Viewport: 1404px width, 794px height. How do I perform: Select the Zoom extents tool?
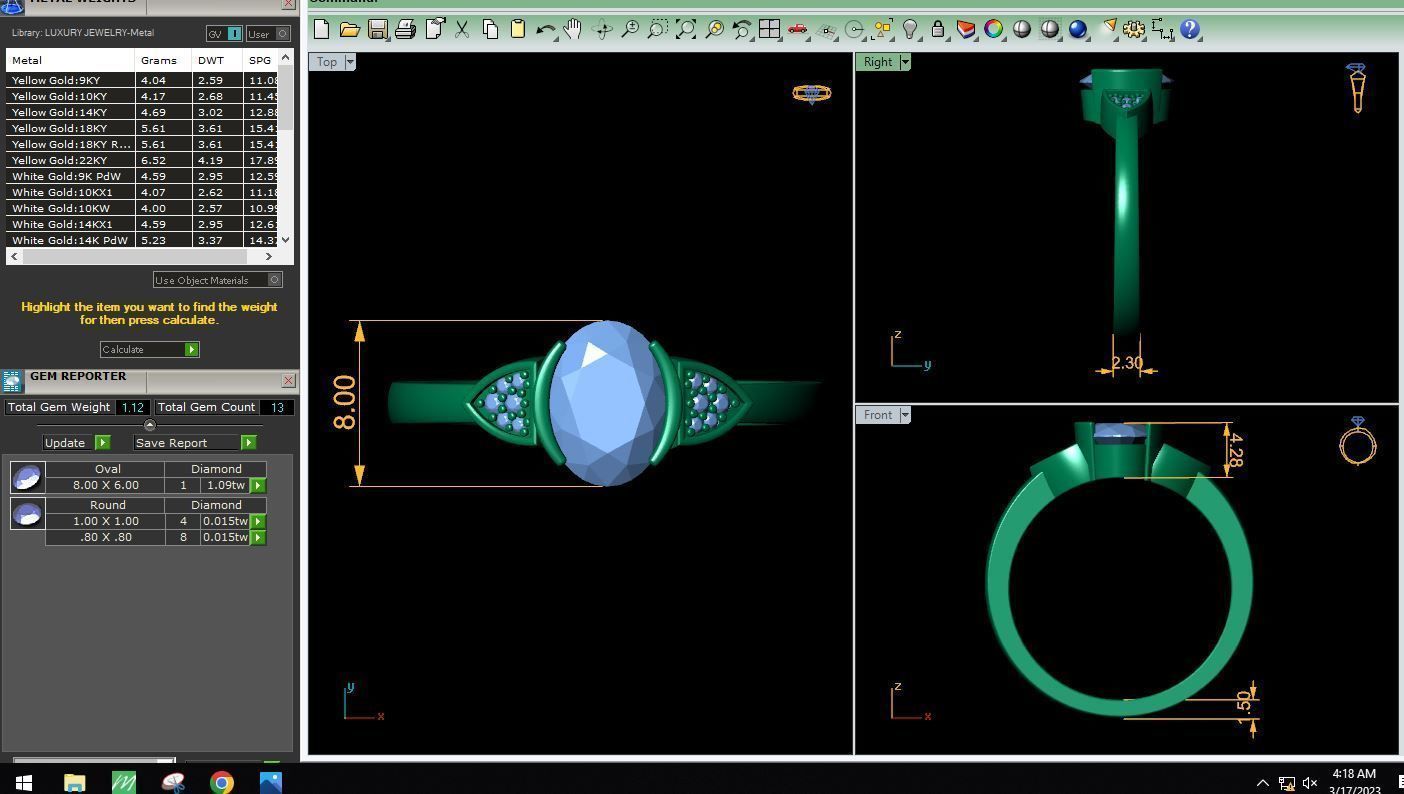(x=686, y=30)
